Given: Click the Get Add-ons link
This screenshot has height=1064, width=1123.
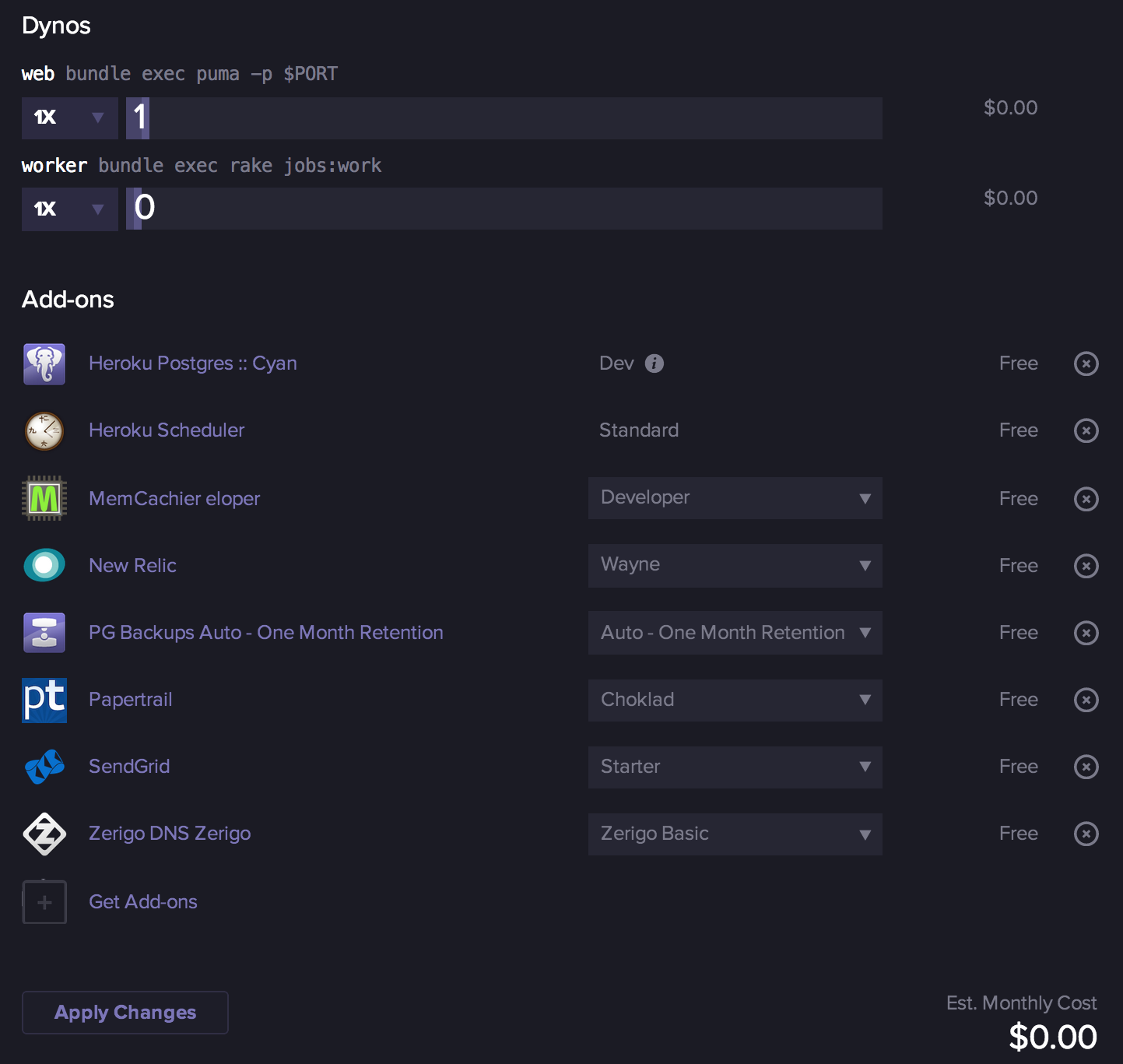Looking at the screenshot, I should click(143, 902).
